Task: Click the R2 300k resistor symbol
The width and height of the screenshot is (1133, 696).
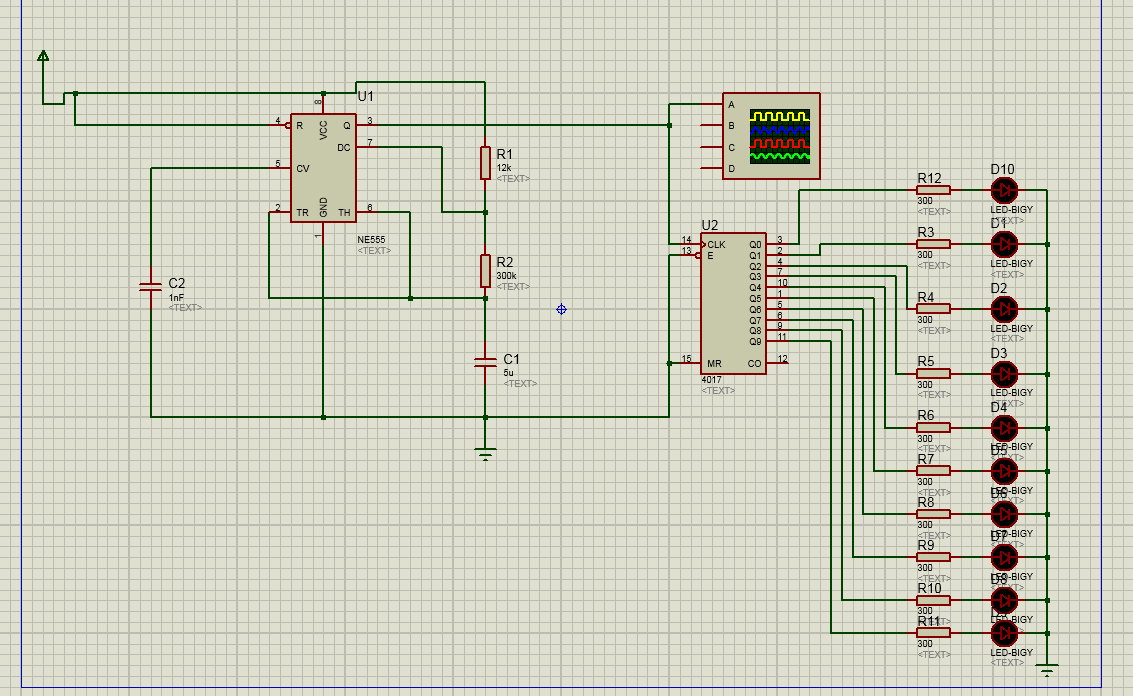Action: pyautogui.click(x=485, y=270)
